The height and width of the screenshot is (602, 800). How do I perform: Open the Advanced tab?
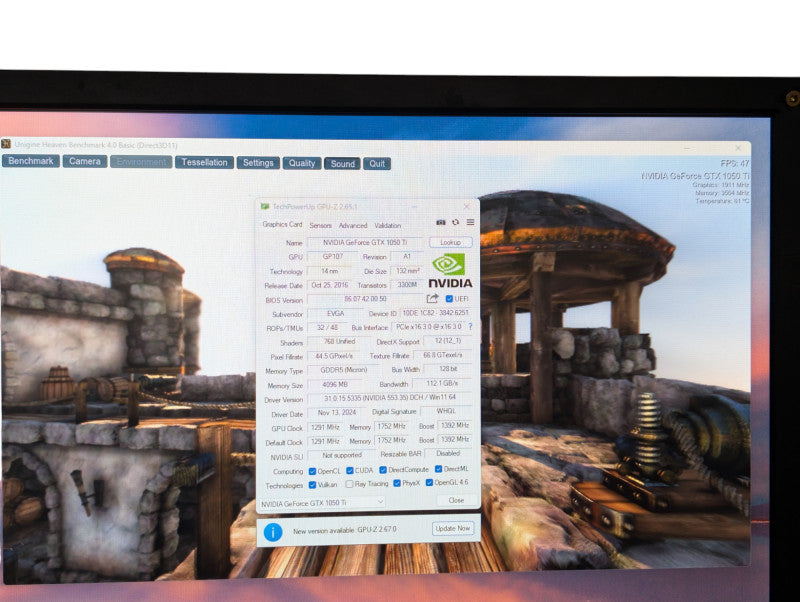pos(353,225)
